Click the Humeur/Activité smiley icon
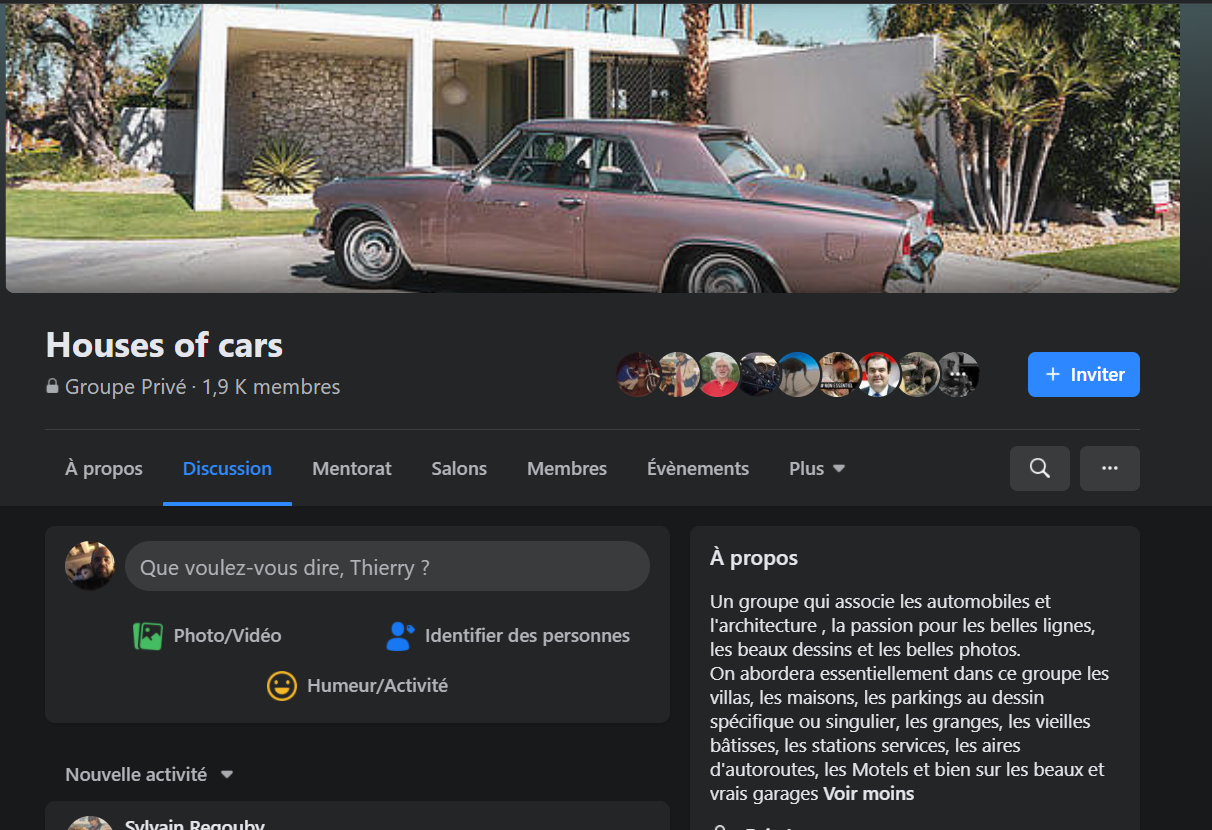 [282, 686]
